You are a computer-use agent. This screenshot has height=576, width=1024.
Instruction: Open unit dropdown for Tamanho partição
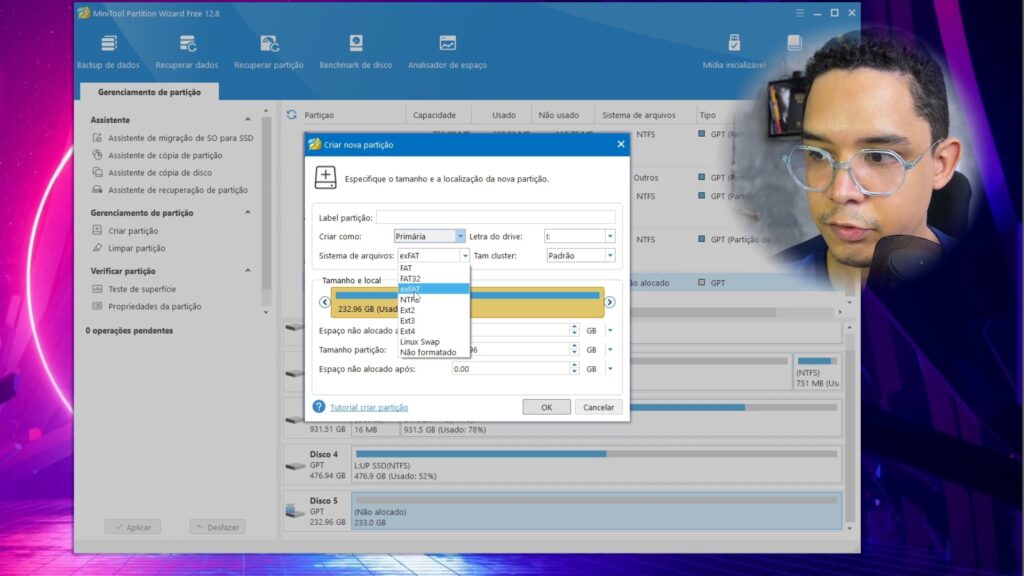tap(610, 350)
